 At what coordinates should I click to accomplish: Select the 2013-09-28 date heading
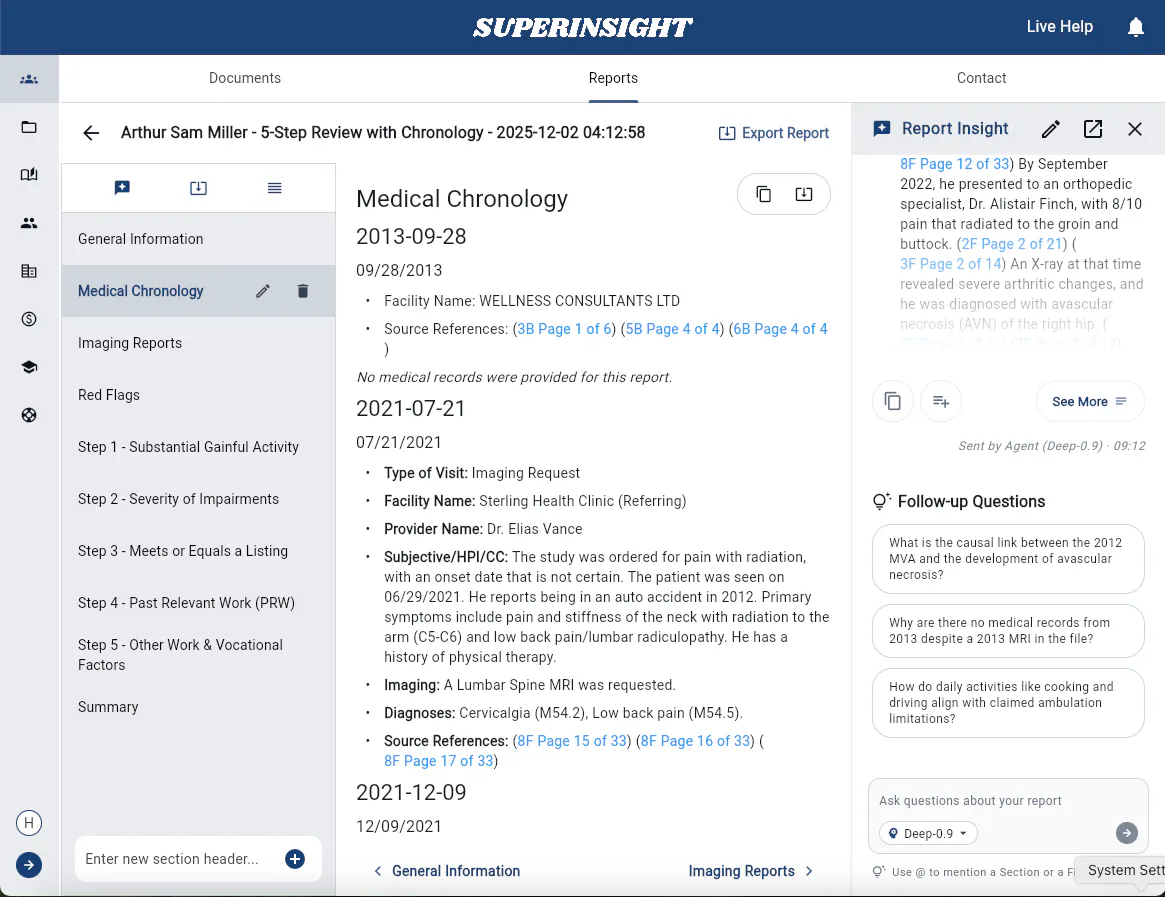point(411,236)
